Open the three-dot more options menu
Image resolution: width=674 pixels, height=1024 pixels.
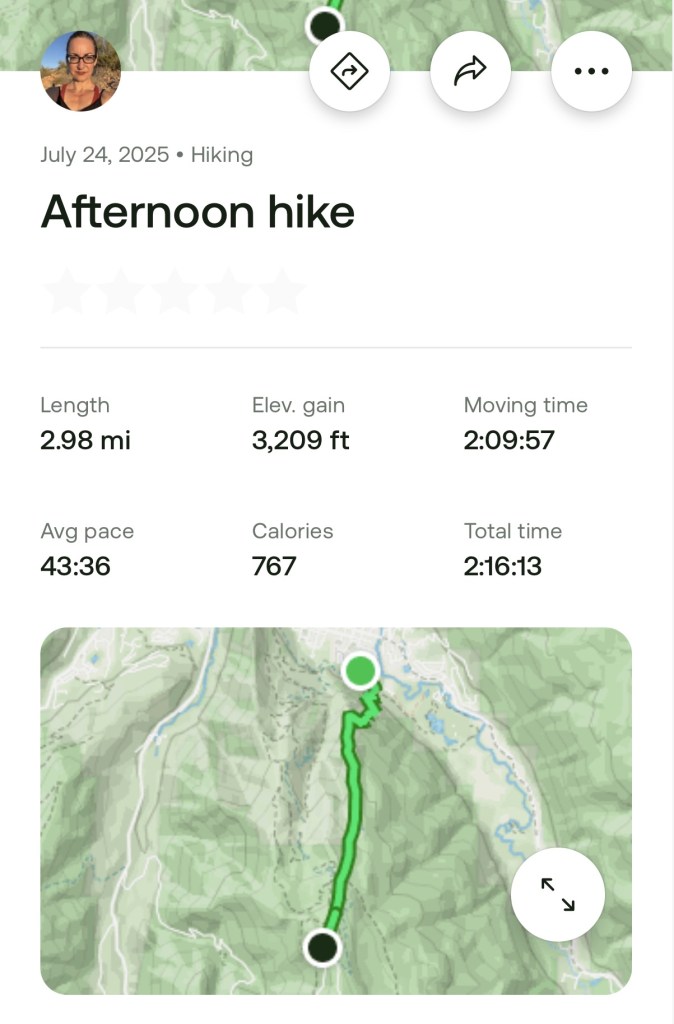[x=591, y=71]
